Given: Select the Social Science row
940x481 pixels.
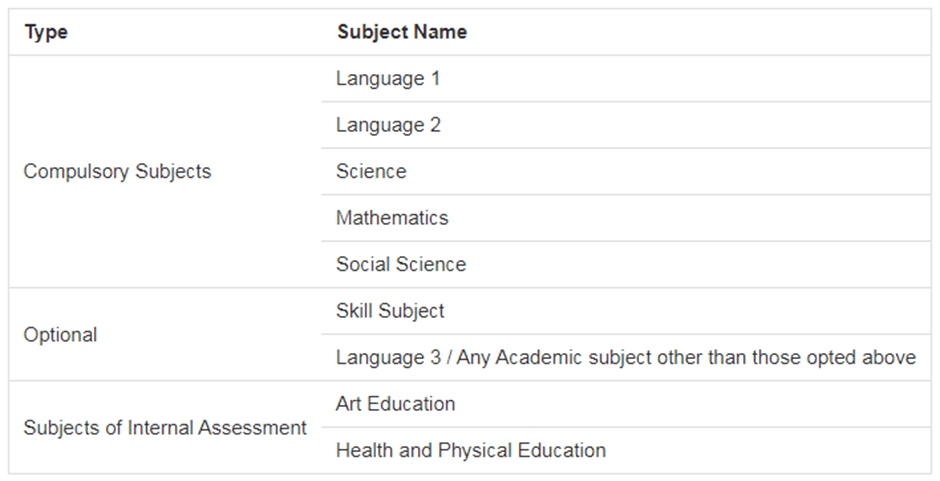Looking at the screenshot, I should [626, 264].
